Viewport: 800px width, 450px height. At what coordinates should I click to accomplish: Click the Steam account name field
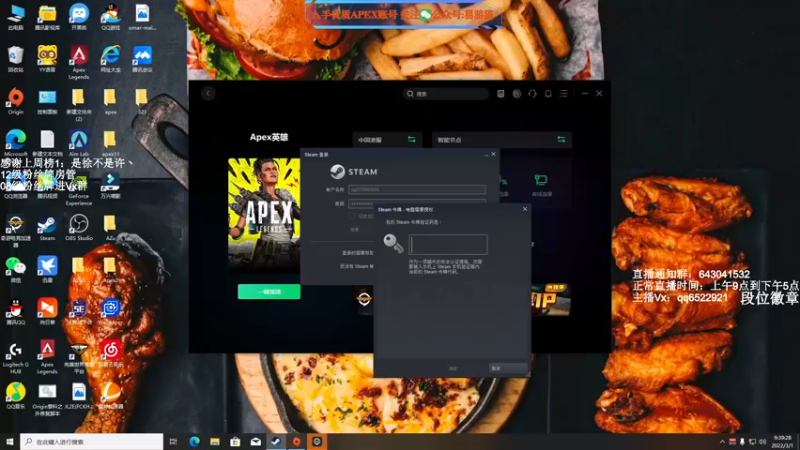[417, 189]
